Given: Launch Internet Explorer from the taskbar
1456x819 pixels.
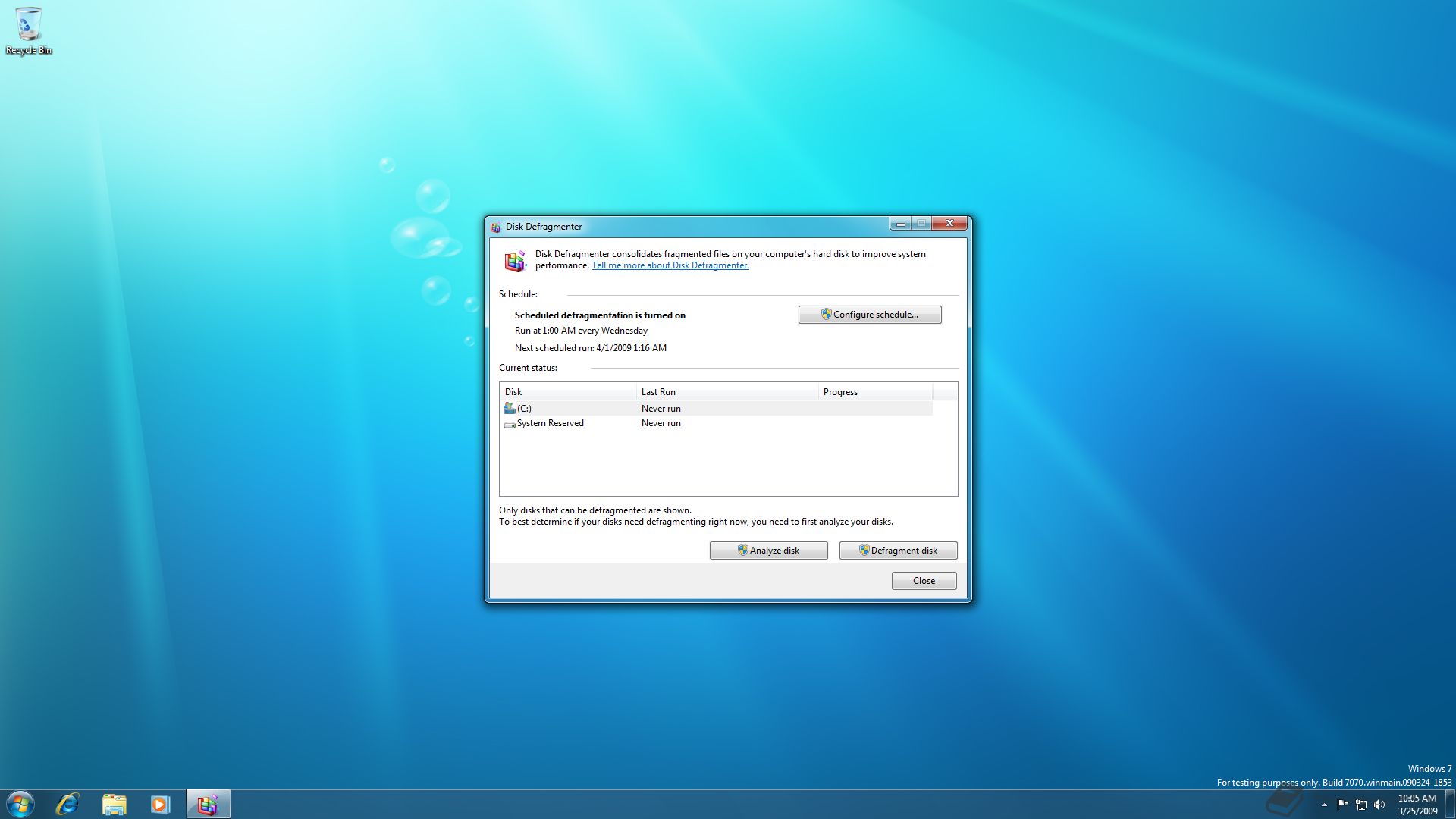Looking at the screenshot, I should tap(67, 804).
